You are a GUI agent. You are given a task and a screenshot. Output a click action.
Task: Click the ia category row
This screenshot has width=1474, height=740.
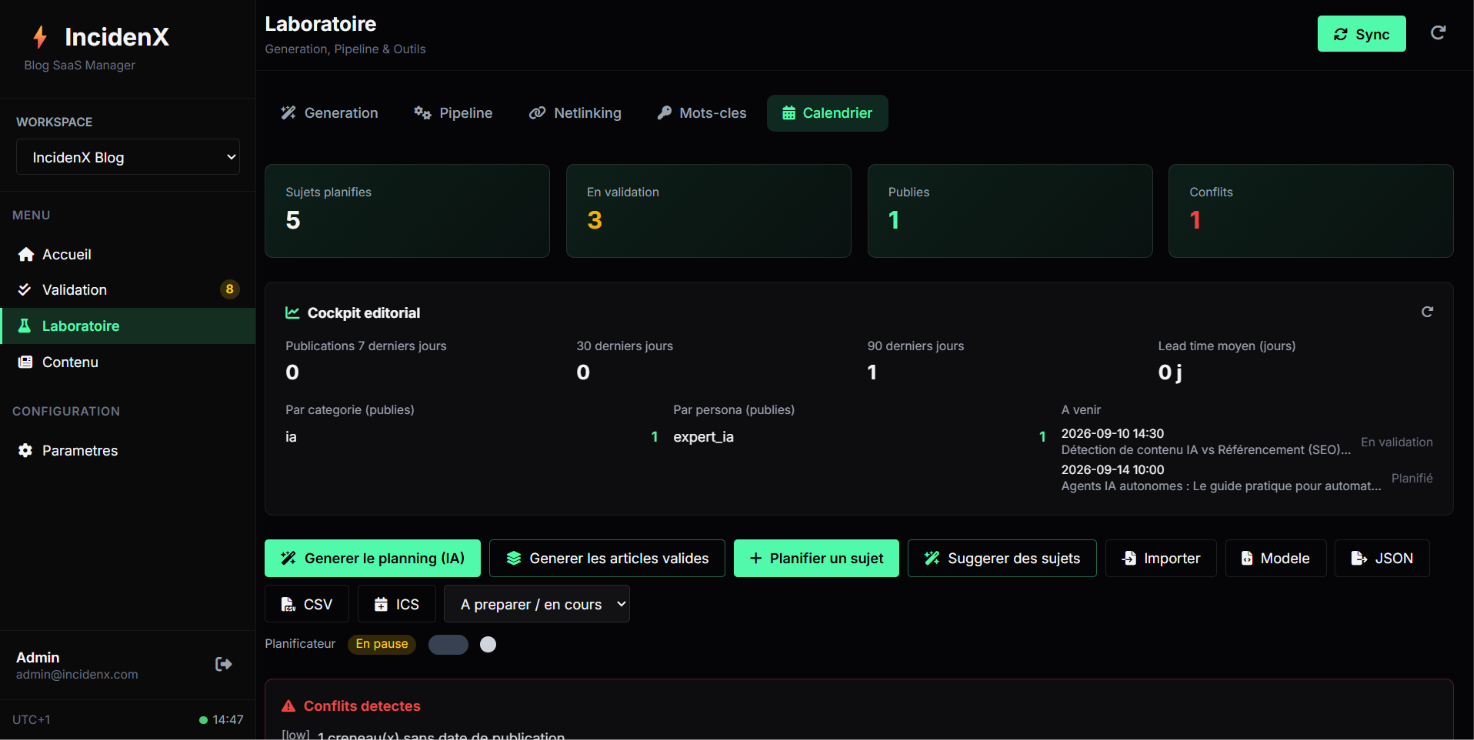[x=472, y=437]
